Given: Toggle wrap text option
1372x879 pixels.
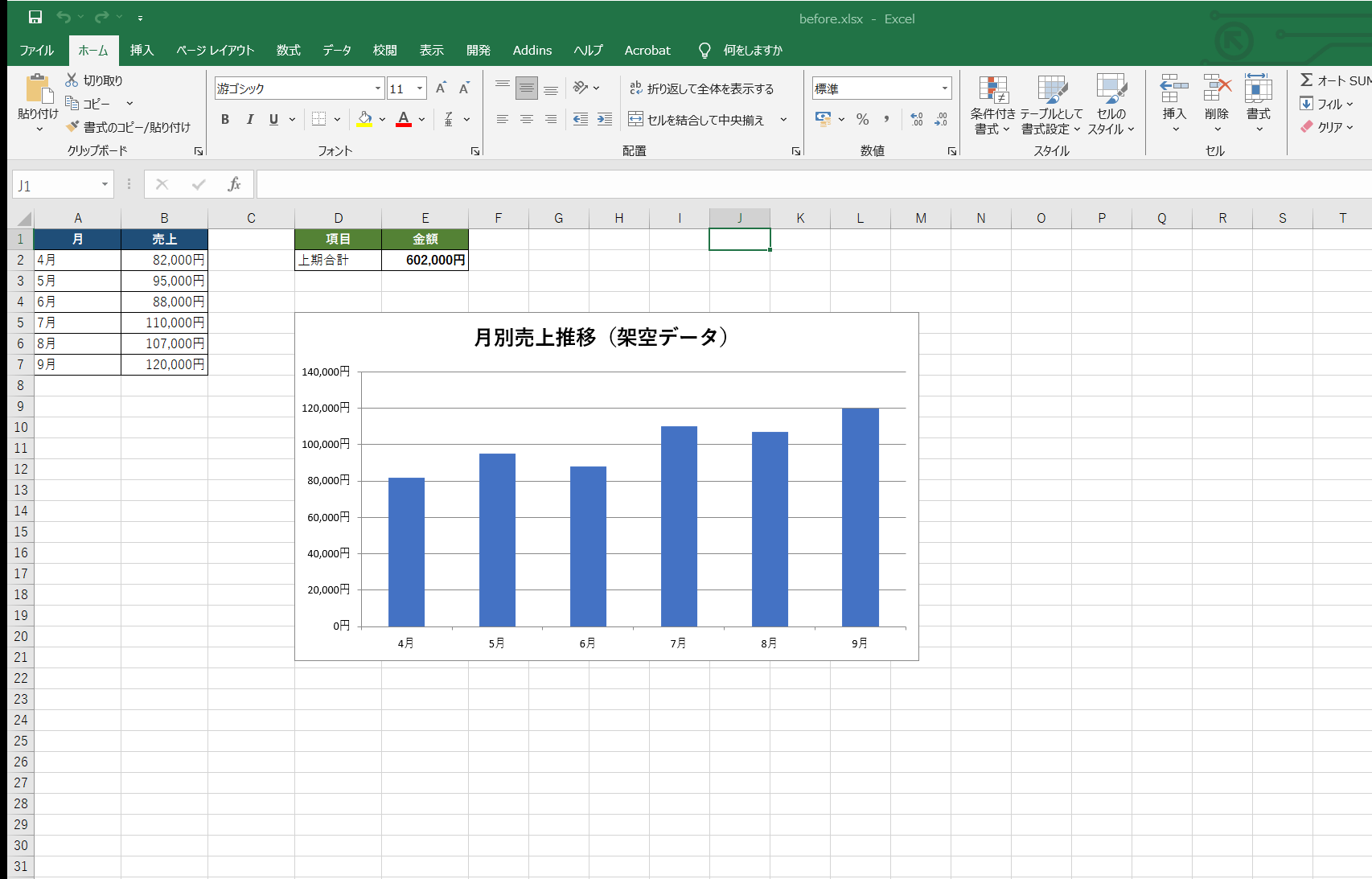Looking at the screenshot, I should point(701,88).
